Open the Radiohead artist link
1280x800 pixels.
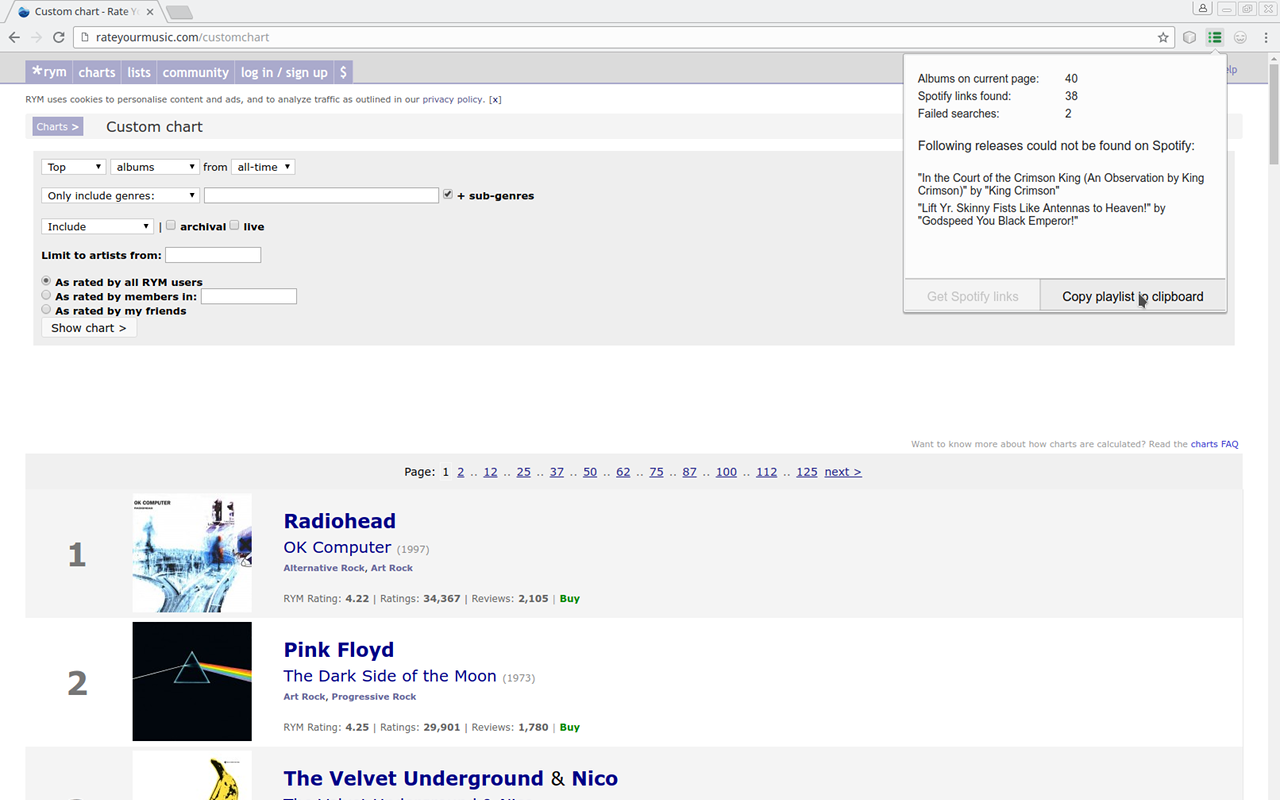pyautogui.click(x=340, y=521)
